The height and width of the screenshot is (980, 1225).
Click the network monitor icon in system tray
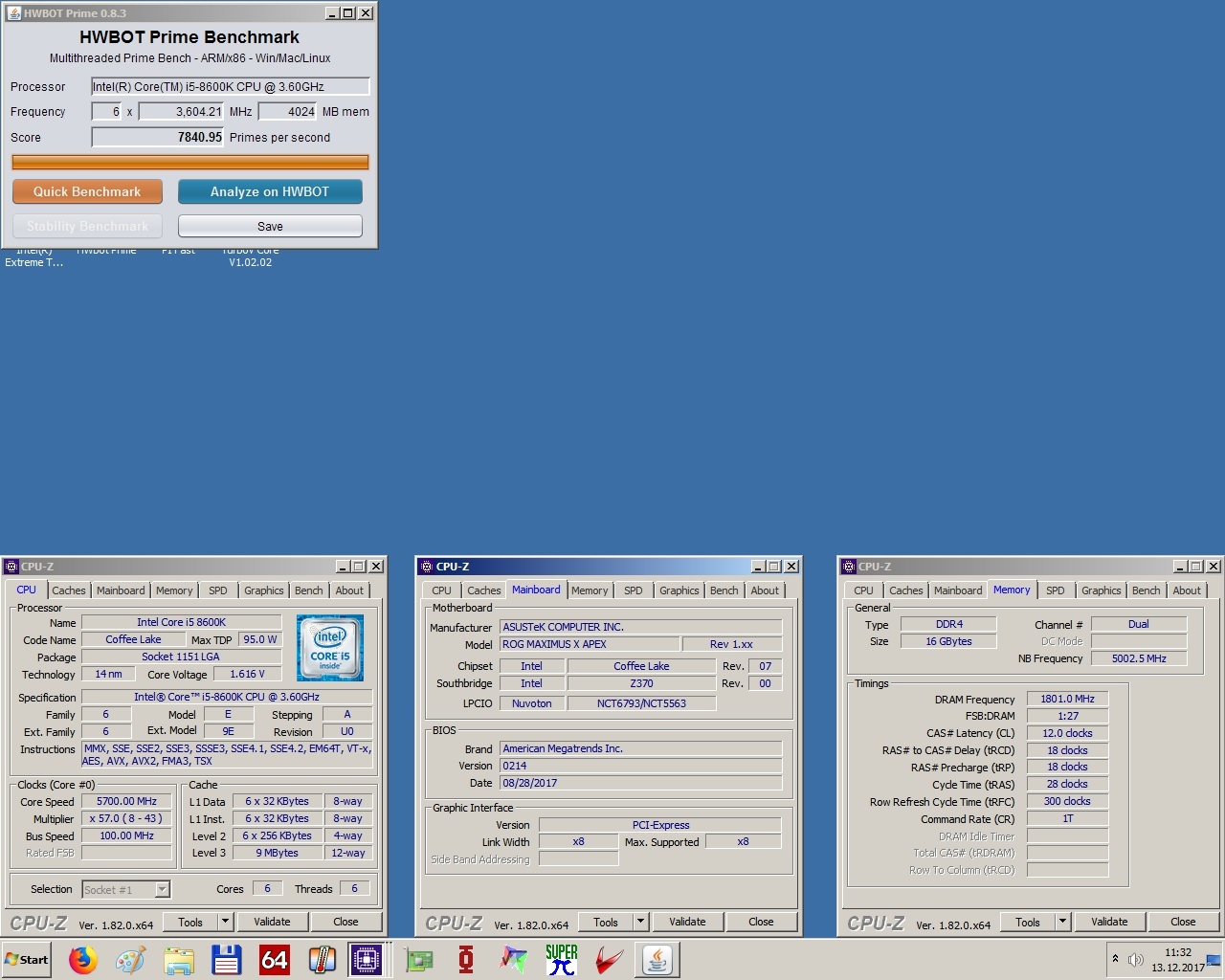click(x=1214, y=959)
